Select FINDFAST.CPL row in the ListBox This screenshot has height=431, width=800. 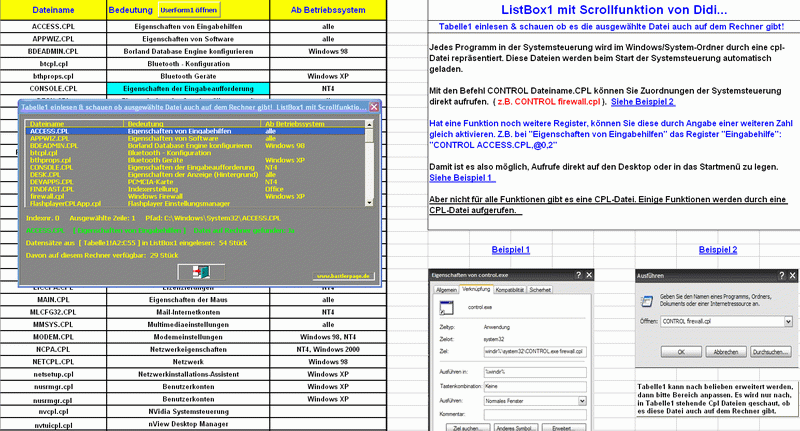(195, 189)
